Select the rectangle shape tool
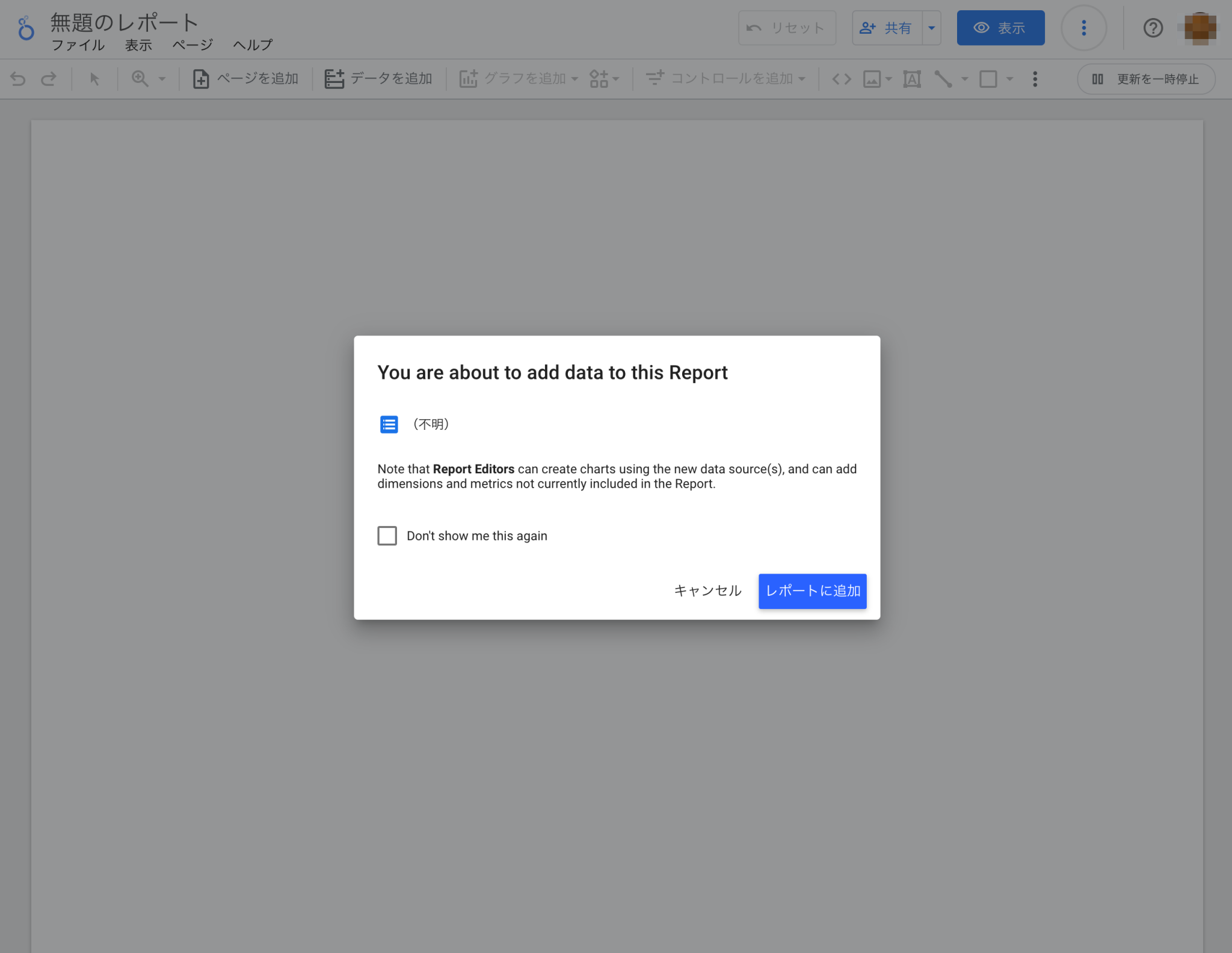 [x=989, y=78]
